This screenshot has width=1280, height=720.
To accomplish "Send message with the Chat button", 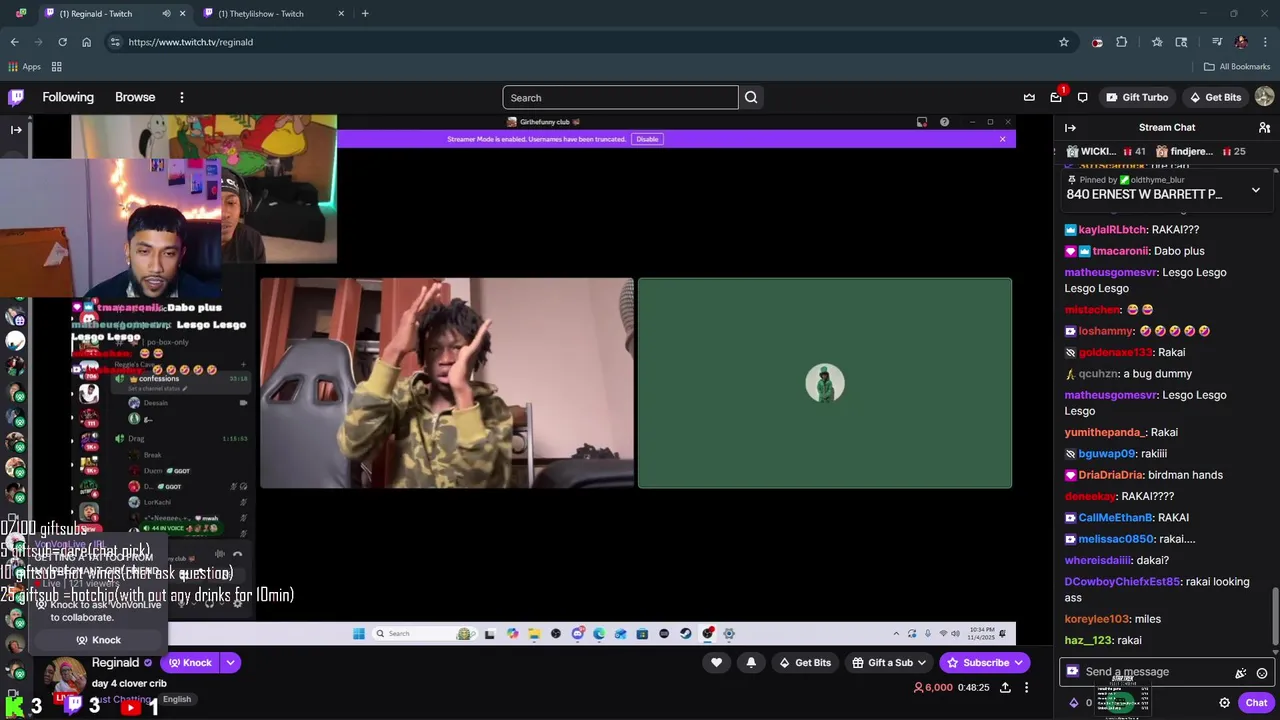I will point(1256,703).
